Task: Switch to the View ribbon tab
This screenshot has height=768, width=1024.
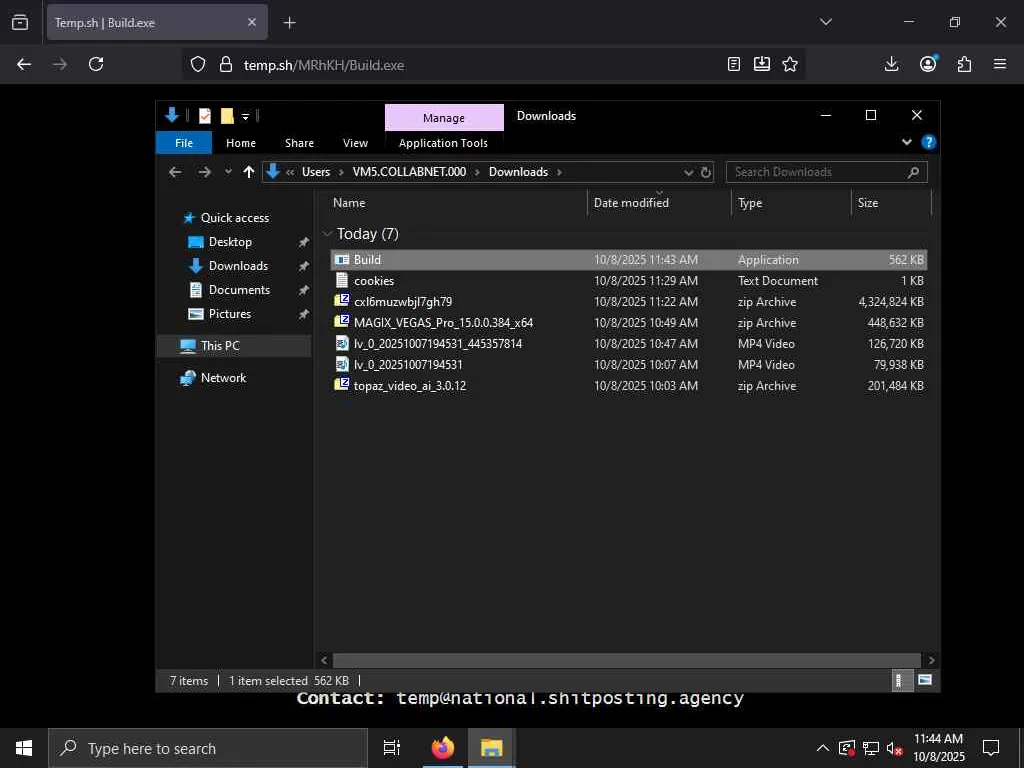Action: point(355,143)
